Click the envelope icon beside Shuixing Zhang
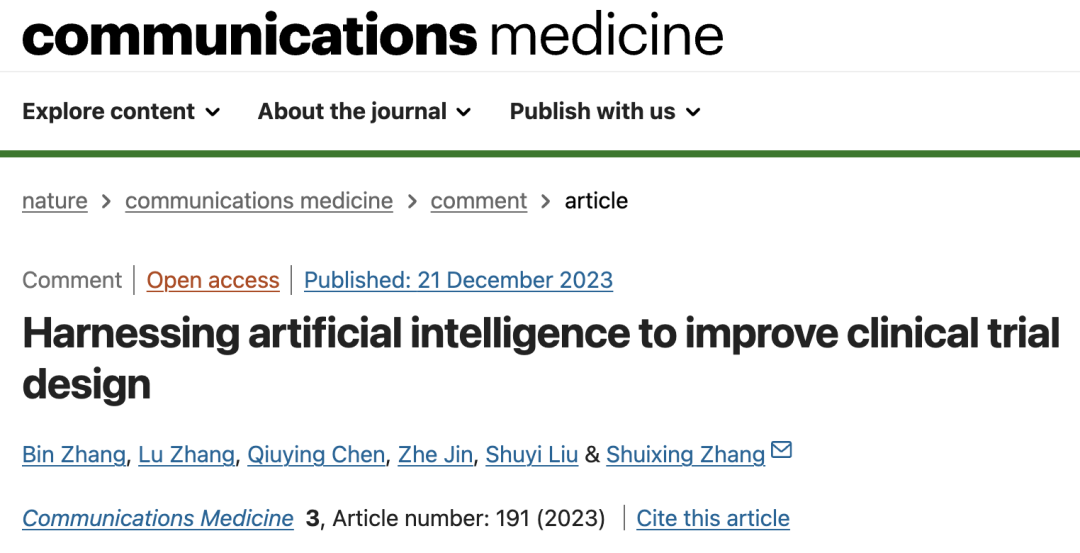Screen dimensions: 1080x553 coord(781,450)
